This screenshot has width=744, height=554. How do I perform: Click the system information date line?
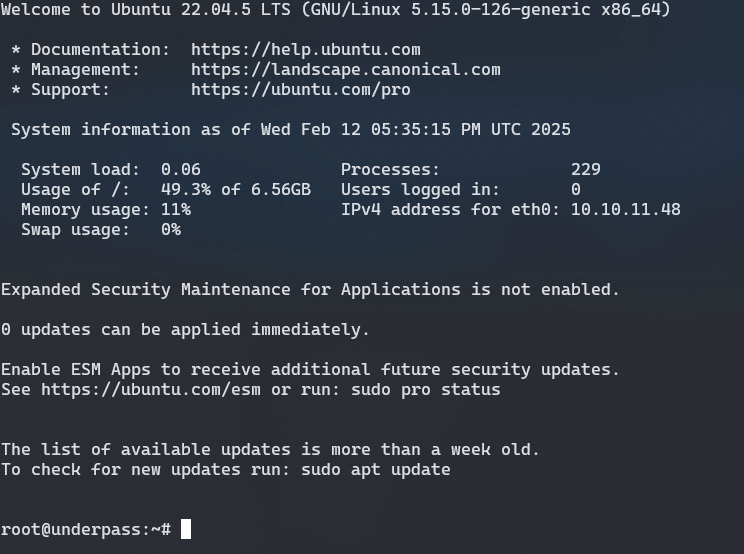point(290,129)
